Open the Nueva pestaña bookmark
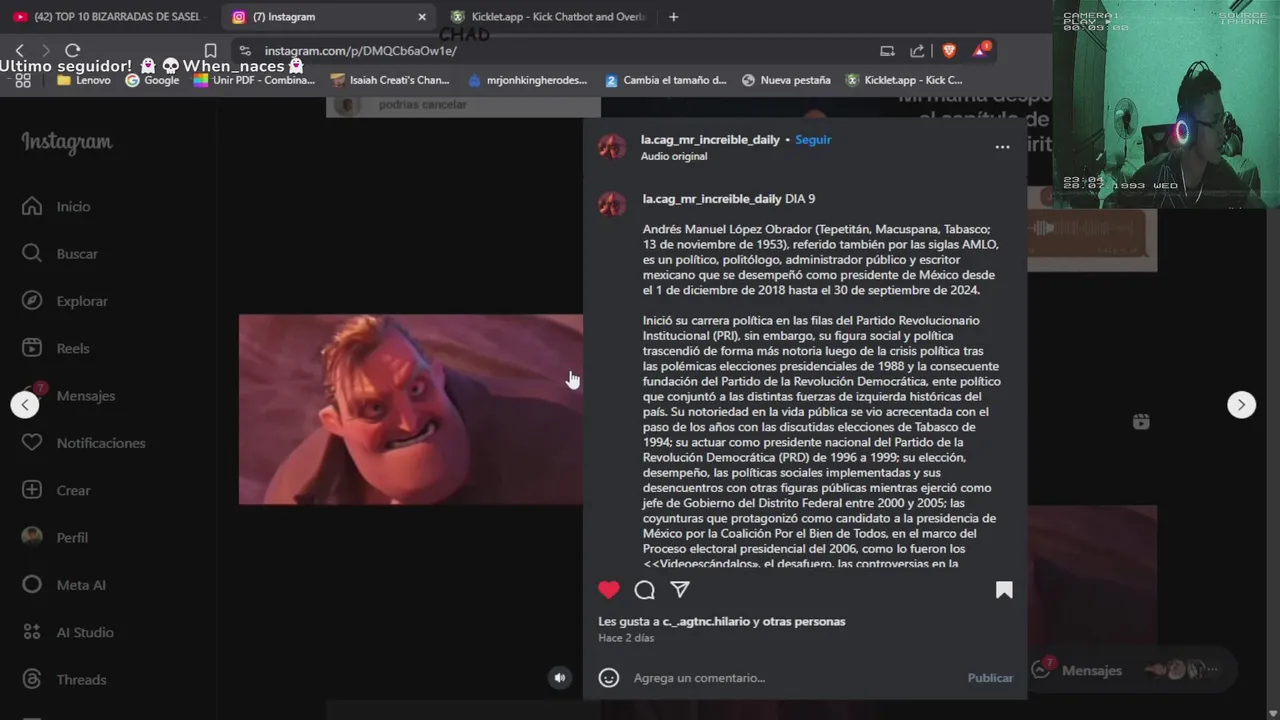This screenshot has height=720, width=1280. (x=786, y=80)
